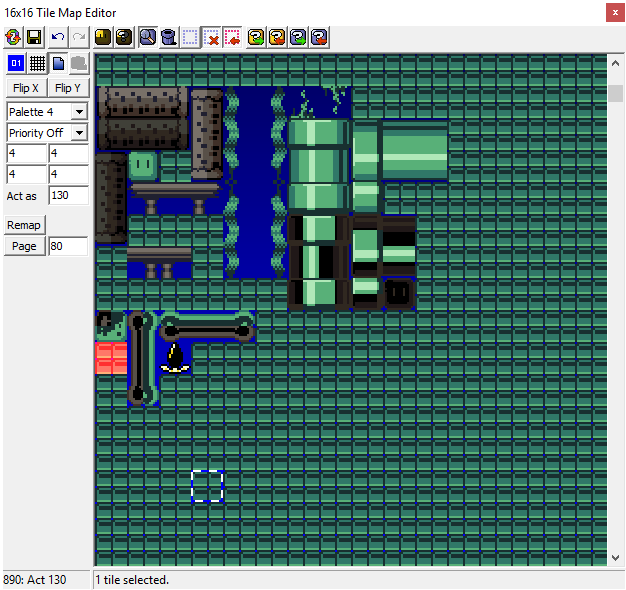The image size is (626, 590).
Task: Click the magnifying glass zoom icon
Action: point(148,38)
